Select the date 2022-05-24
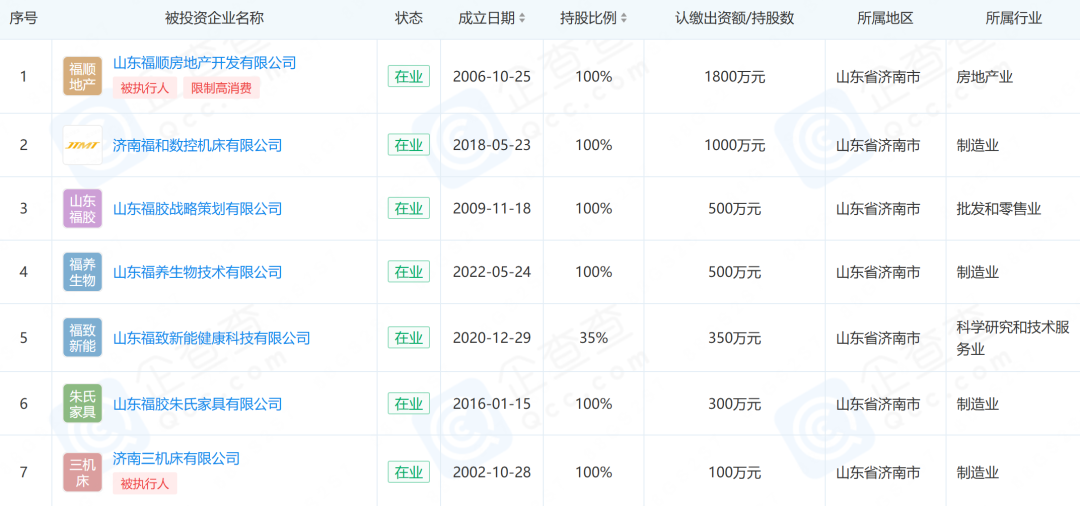 492,272
